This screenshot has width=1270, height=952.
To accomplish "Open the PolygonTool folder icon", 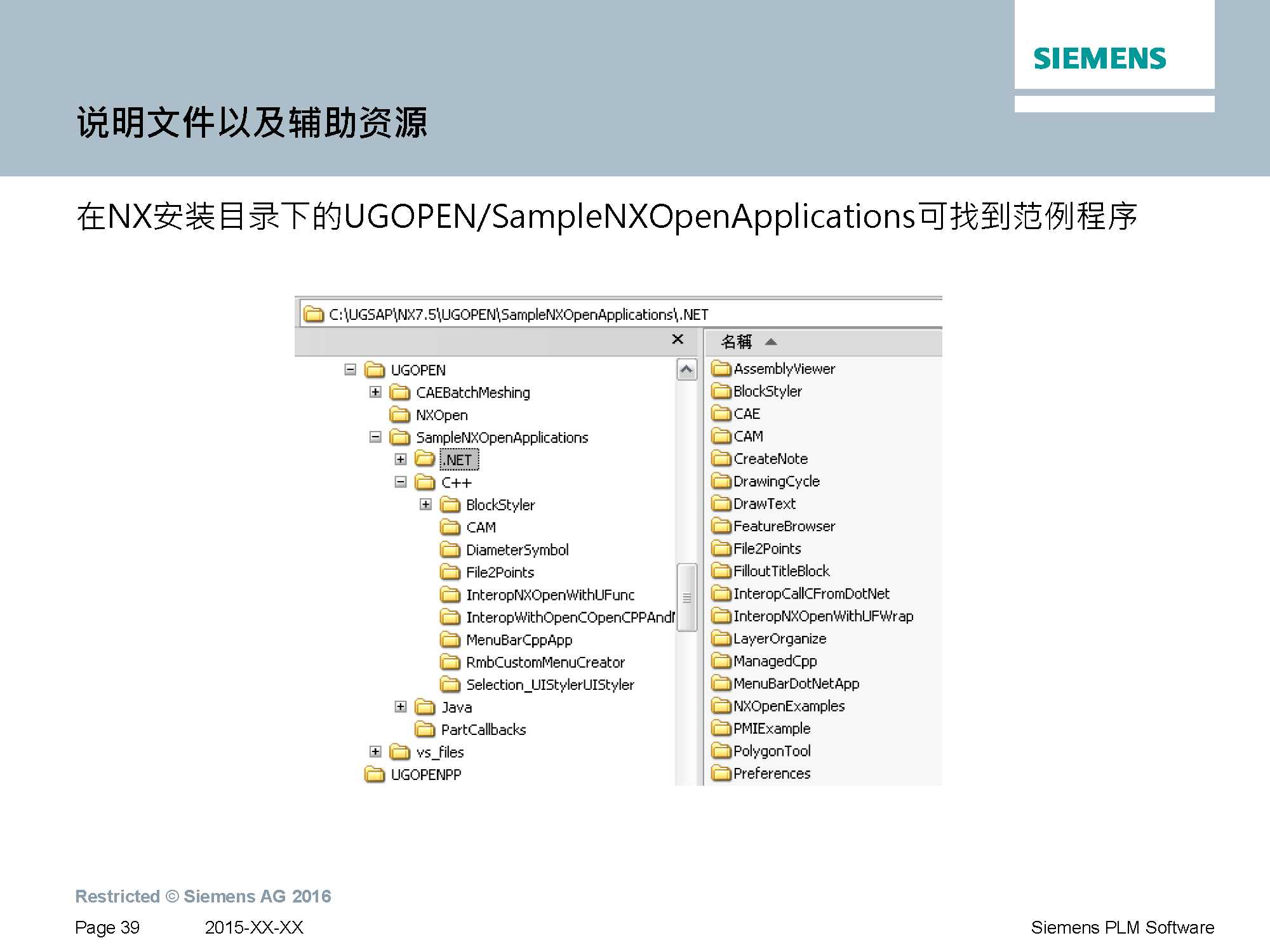I will [x=721, y=751].
